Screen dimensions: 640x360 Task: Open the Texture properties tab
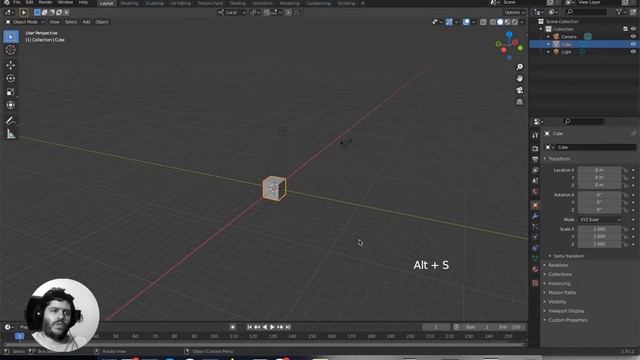[535, 282]
